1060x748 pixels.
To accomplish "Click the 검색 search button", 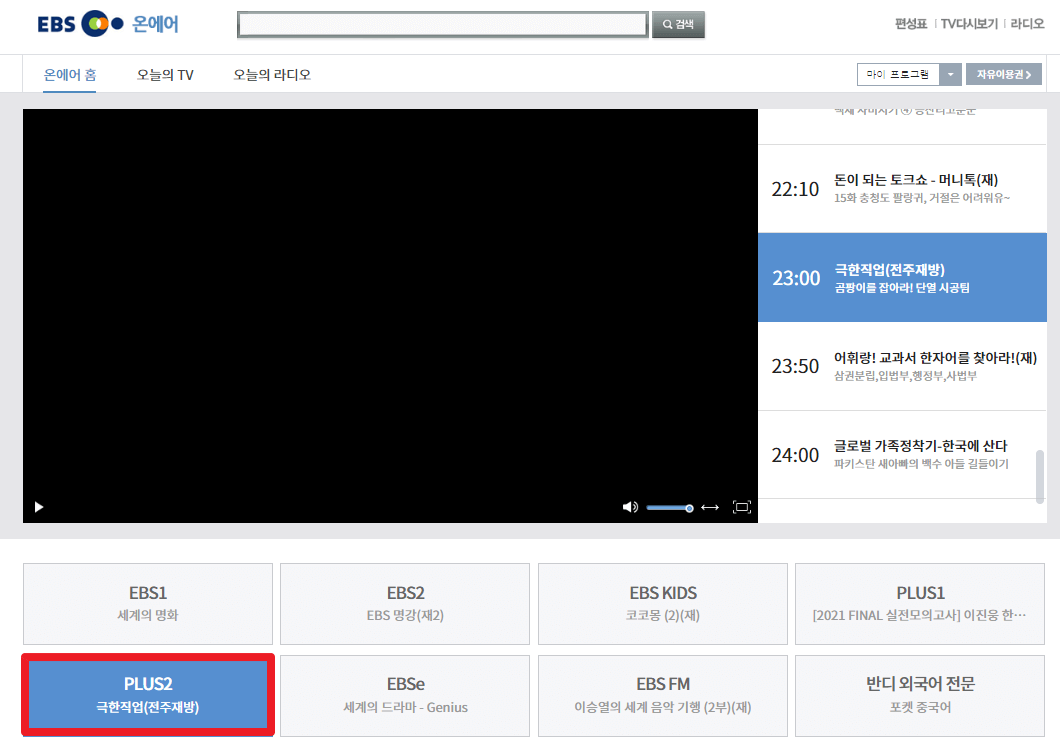I will pyautogui.click(x=678, y=24).
